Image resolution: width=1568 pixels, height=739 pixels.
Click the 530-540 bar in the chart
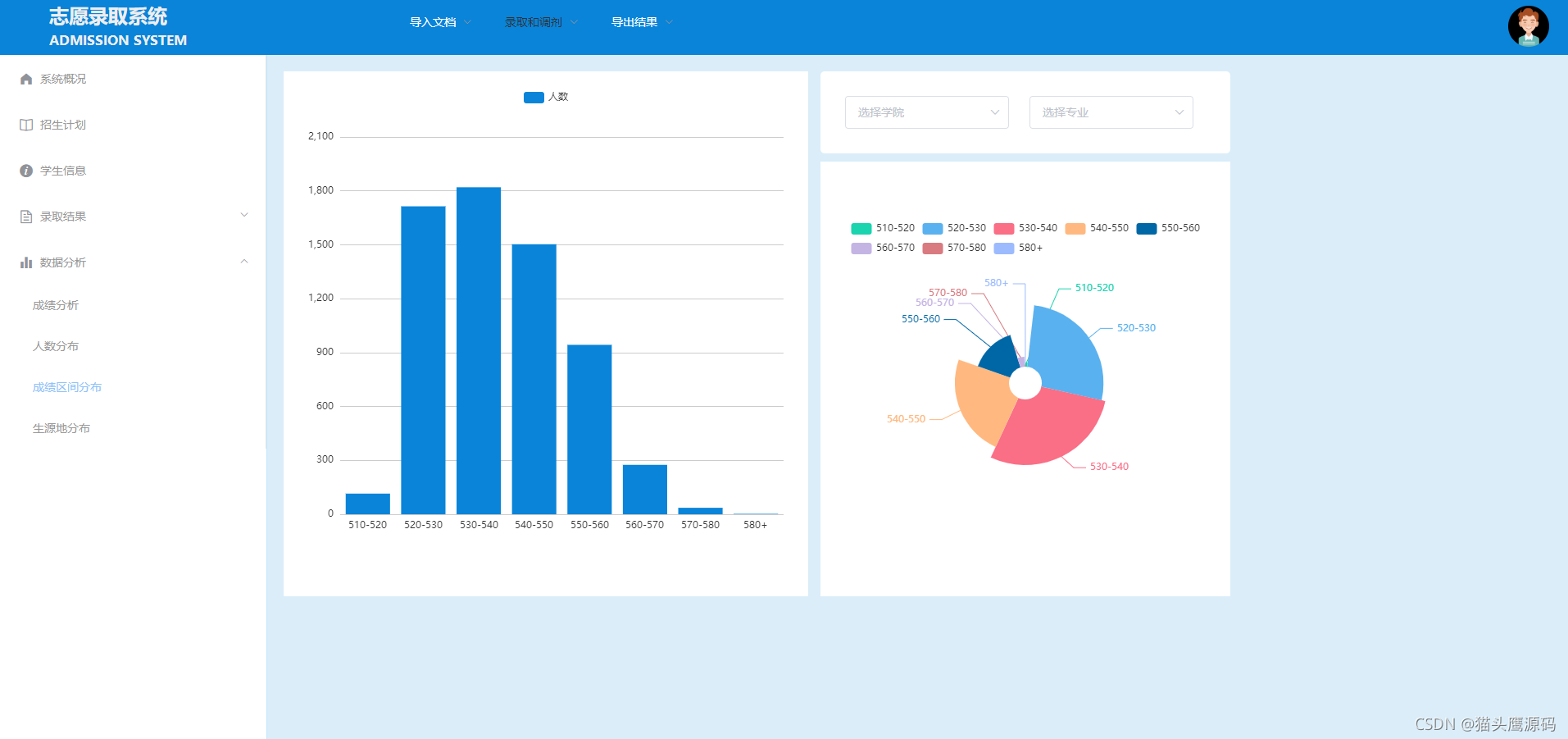(479, 350)
